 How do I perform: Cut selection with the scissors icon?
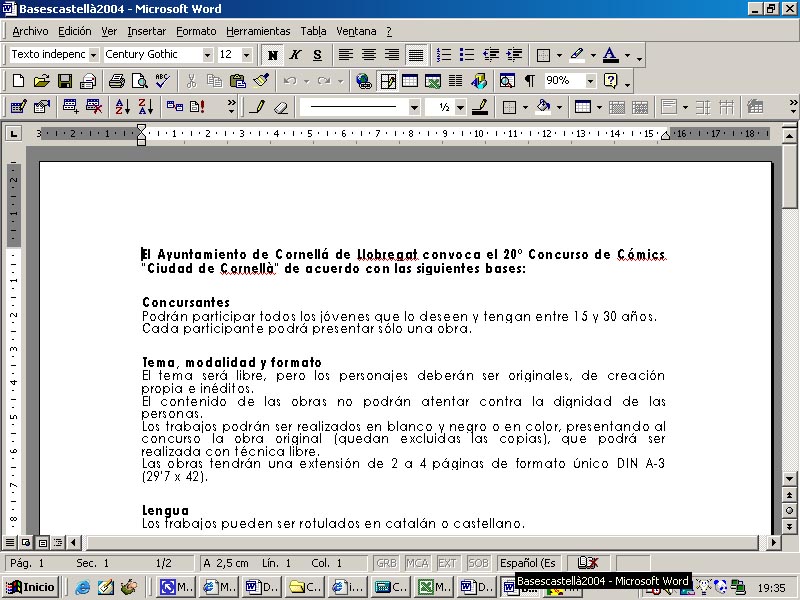pyautogui.click(x=191, y=81)
